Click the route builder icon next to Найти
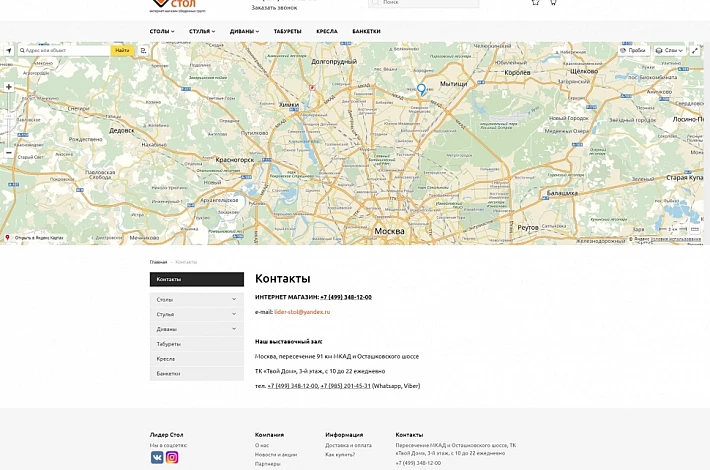This screenshot has height=470, width=710. [144, 51]
